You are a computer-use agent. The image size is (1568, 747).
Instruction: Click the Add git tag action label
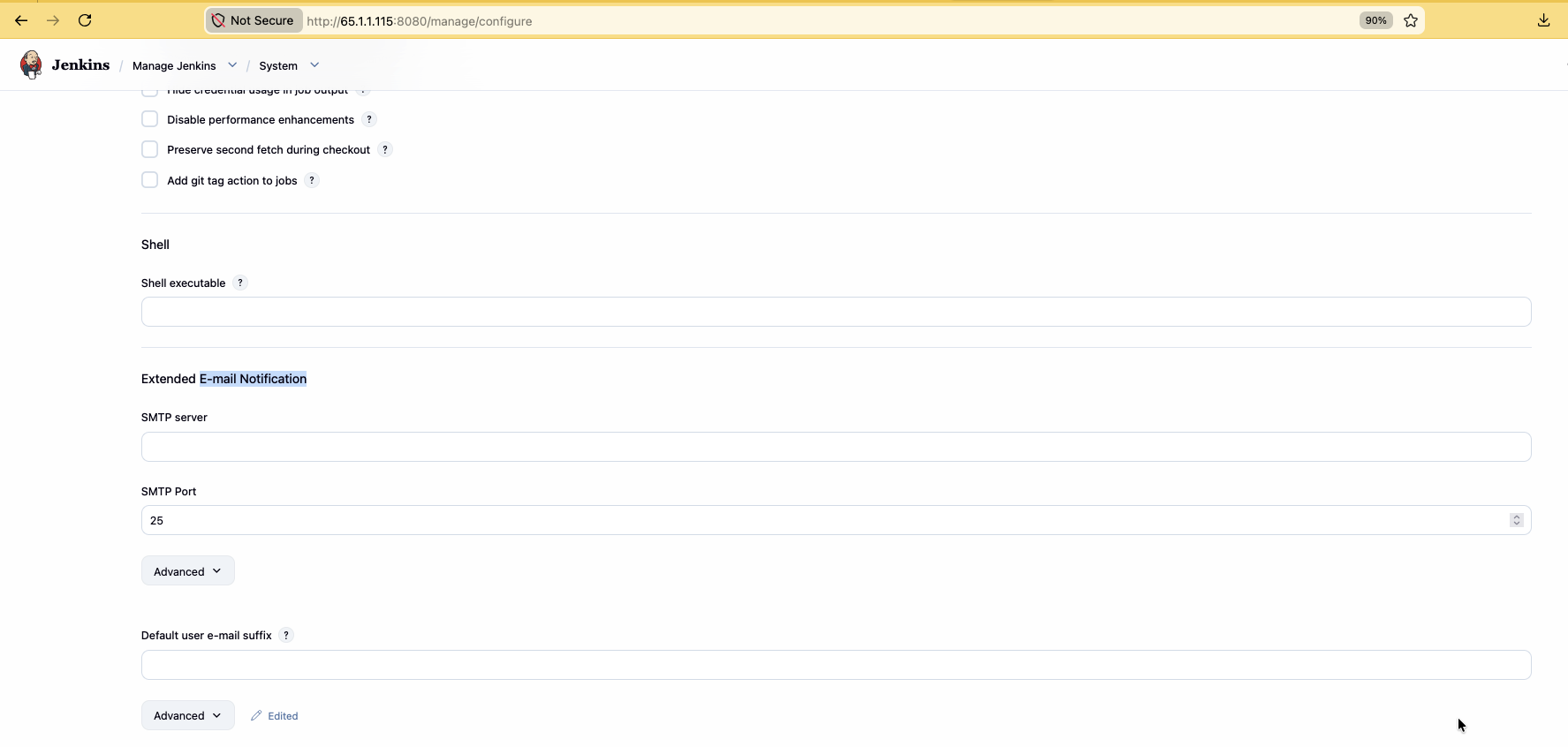tap(232, 180)
